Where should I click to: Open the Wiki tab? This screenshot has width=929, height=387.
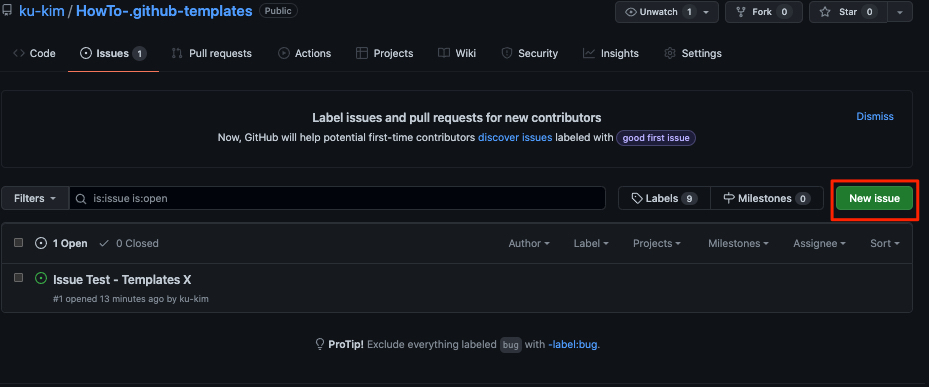pos(457,53)
